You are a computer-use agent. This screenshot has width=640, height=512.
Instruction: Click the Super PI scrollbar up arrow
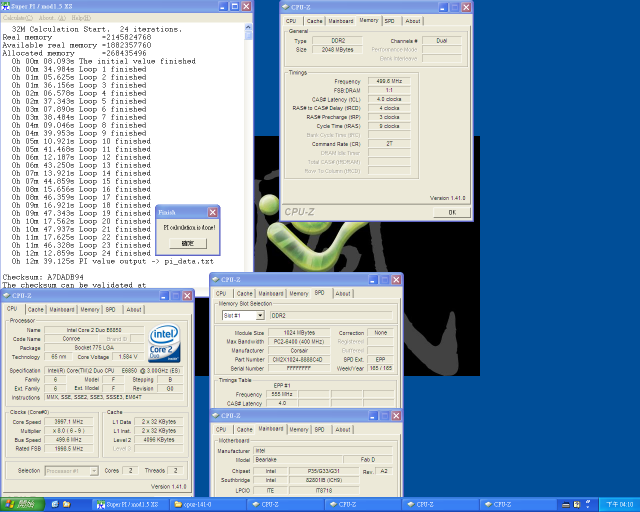(248, 27)
